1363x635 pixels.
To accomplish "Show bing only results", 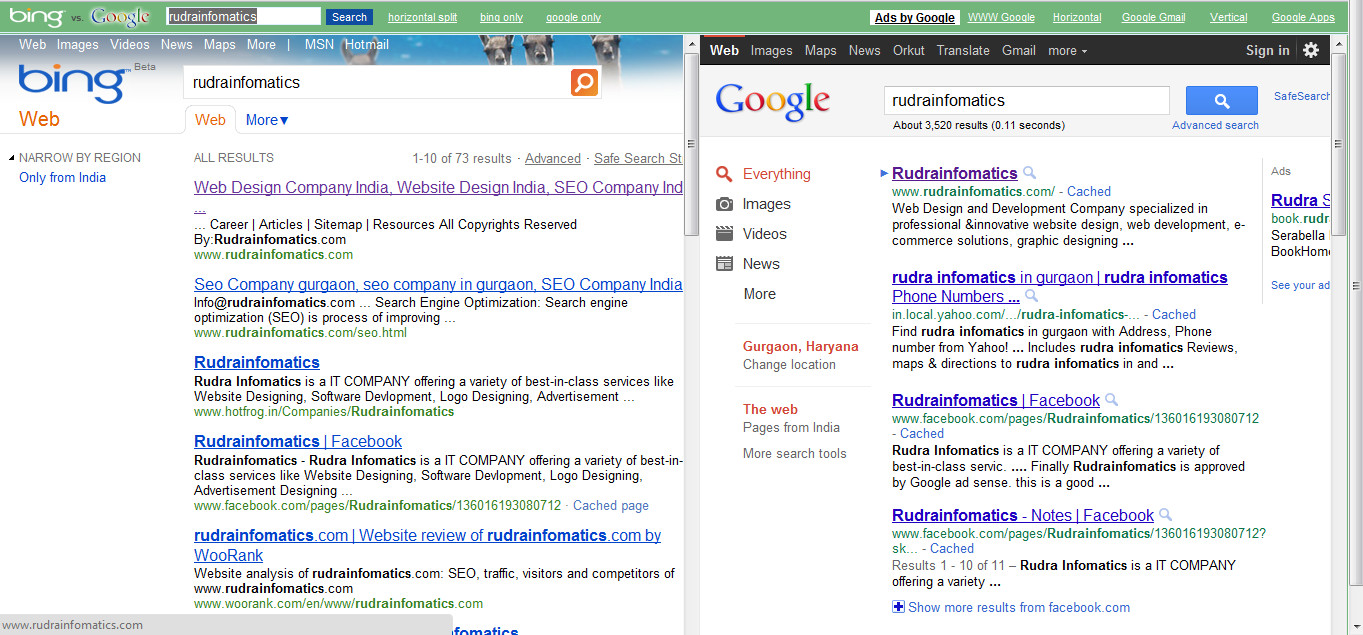I will (x=501, y=17).
